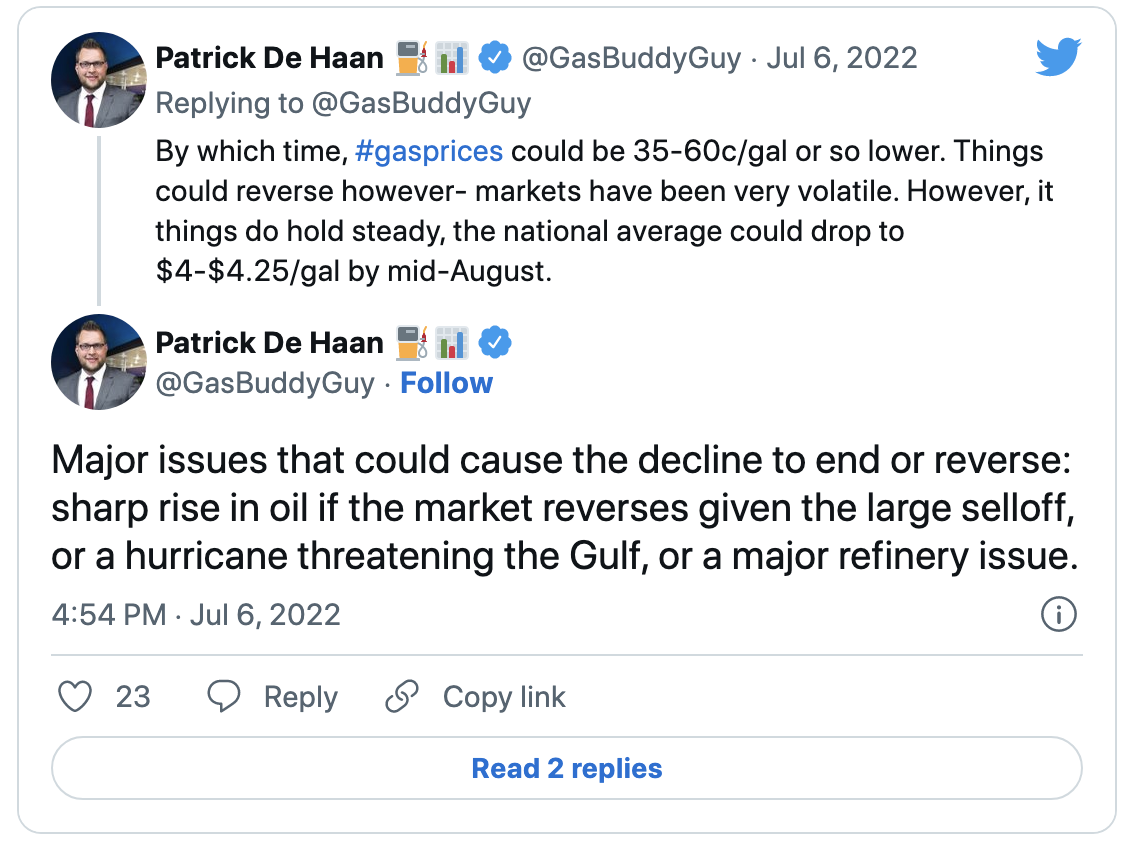Click the Copy link text
This screenshot has width=1146, height=856.
(504, 697)
